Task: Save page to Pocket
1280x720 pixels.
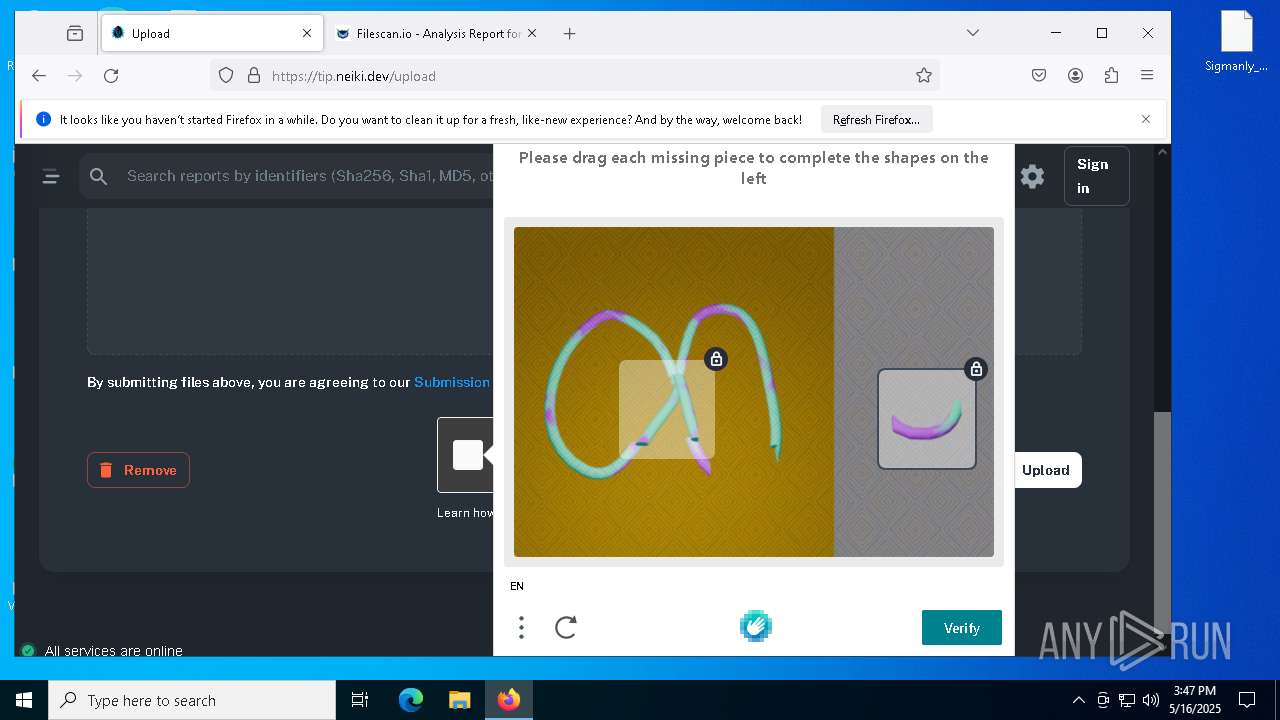Action: (1039, 75)
